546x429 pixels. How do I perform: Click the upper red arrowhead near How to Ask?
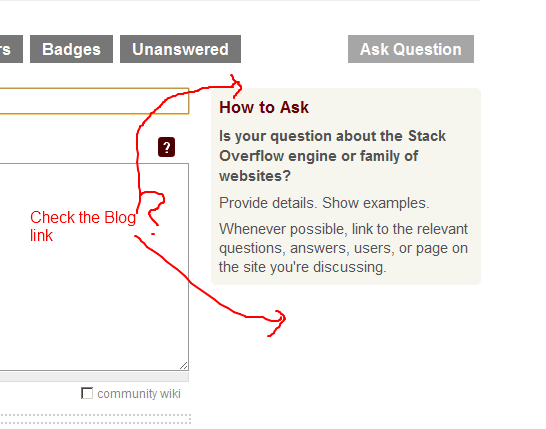236,85
